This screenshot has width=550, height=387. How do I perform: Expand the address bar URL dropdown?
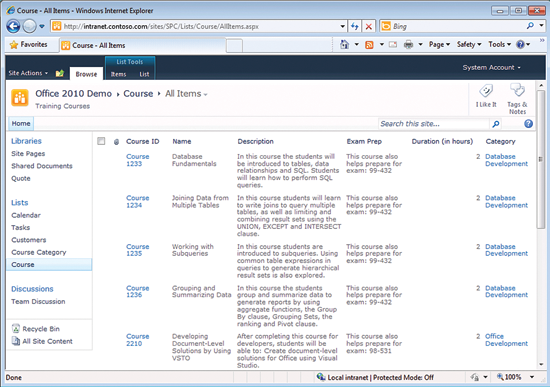pyautogui.click(x=343, y=26)
